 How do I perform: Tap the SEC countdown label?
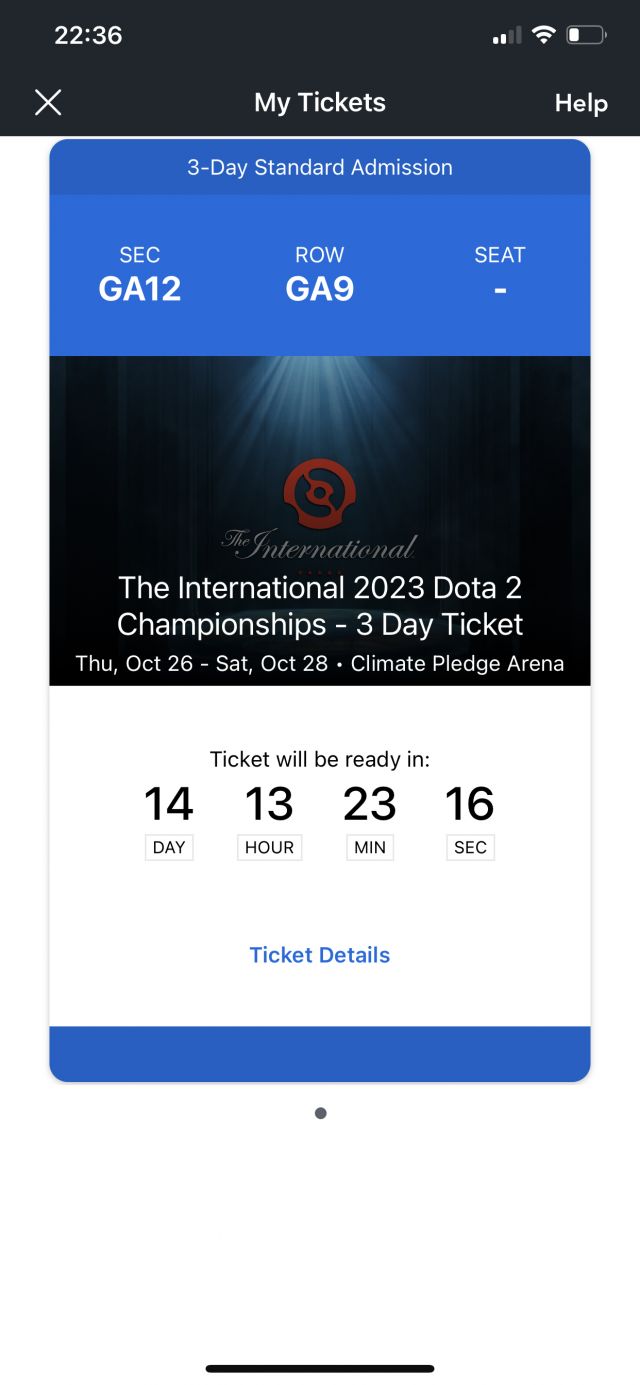[x=470, y=847]
